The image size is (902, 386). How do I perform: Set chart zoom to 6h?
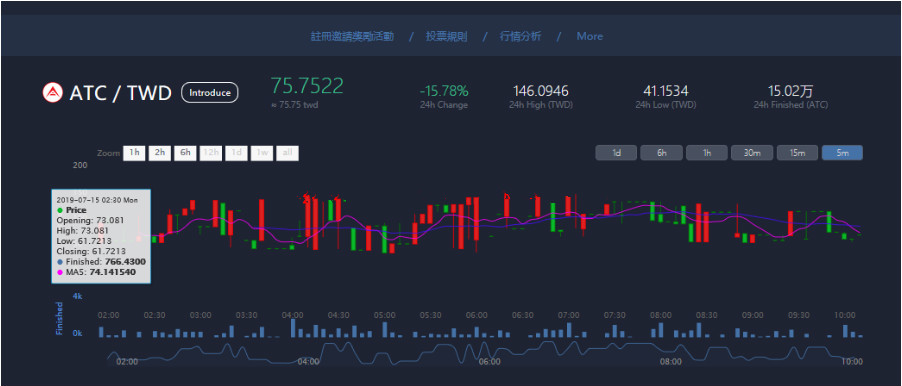tap(185, 153)
